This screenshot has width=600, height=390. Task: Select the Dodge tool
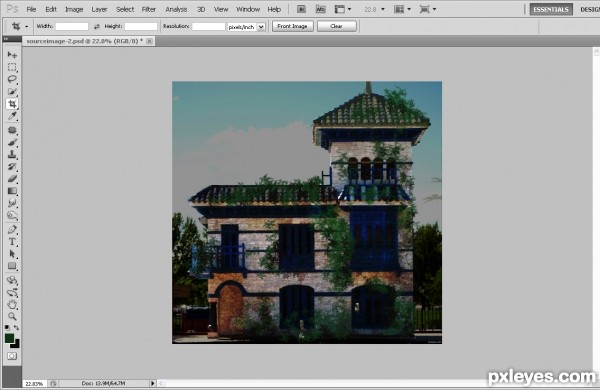point(12,215)
